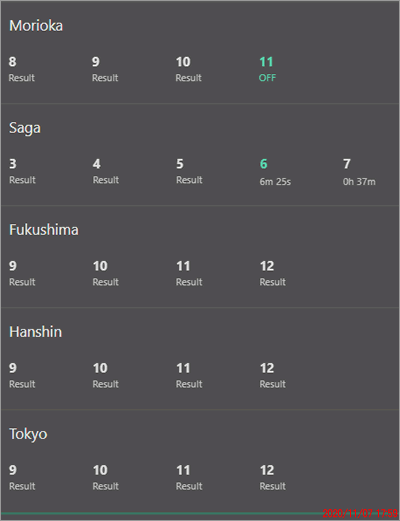Open Morioka race 8 result
The width and height of the screenshot is (400, 521).
tap(22, 69)
